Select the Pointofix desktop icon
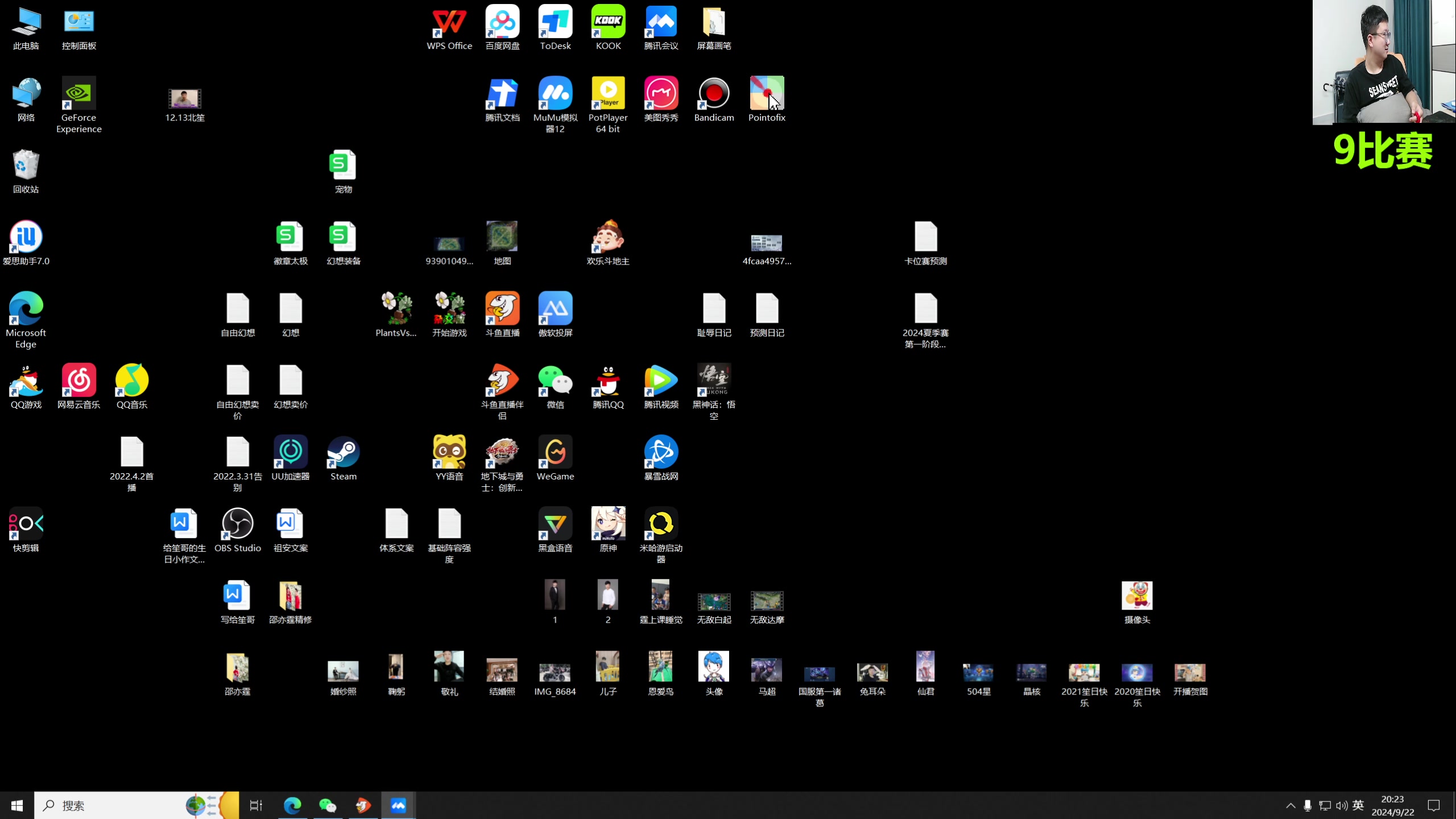1456x819 pixels. pyautogui.click(x=767, y=100)
